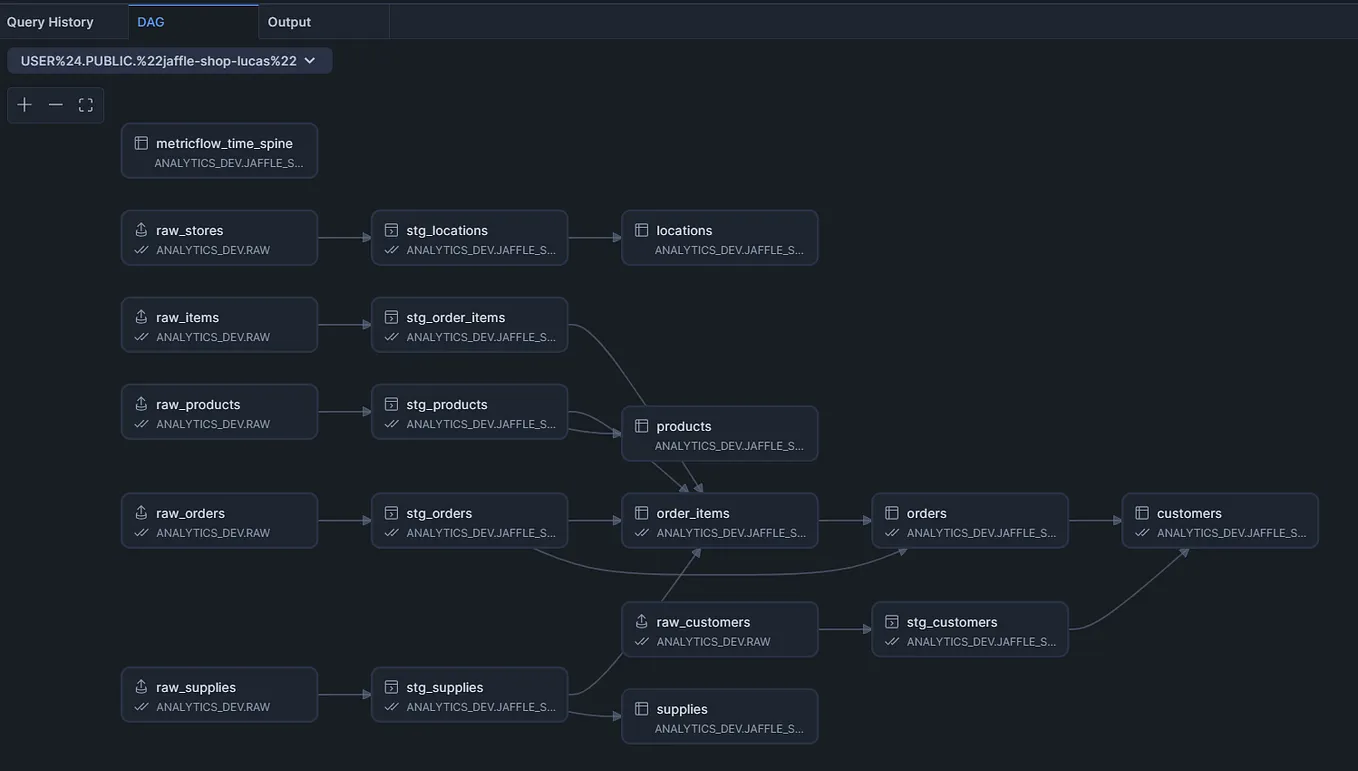Select the stg_supplies node
The height and width of the screenshot is (771, 1358).
pos(469,694)
